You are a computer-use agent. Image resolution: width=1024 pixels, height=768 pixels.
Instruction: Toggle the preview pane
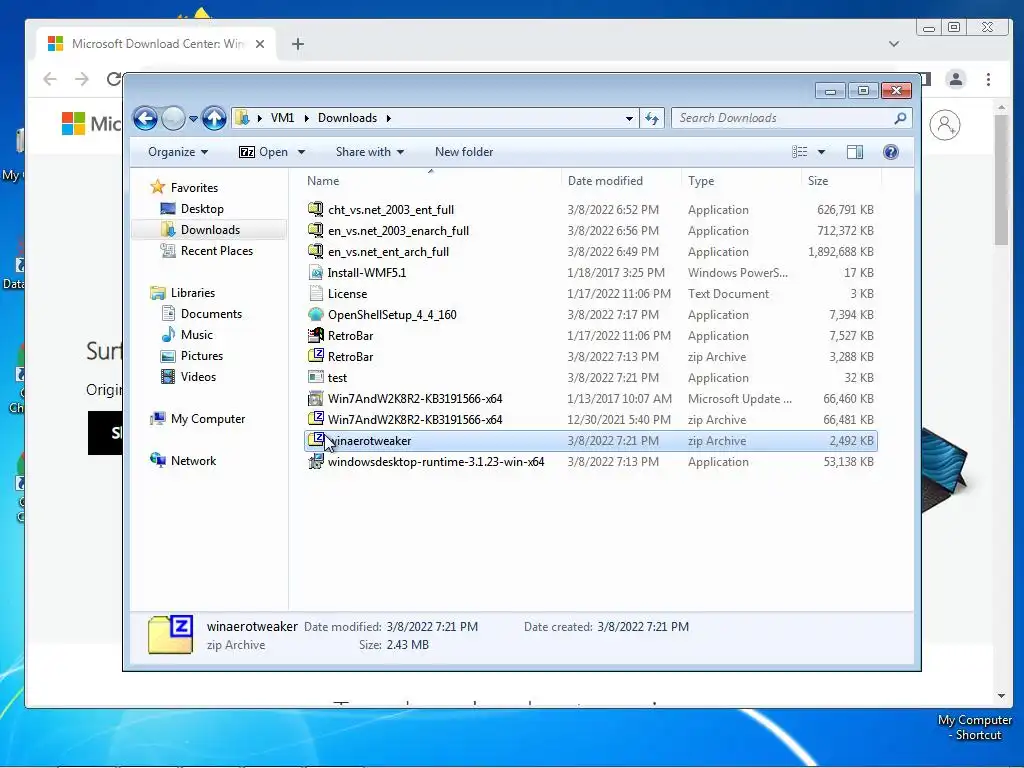pos(854,152)
